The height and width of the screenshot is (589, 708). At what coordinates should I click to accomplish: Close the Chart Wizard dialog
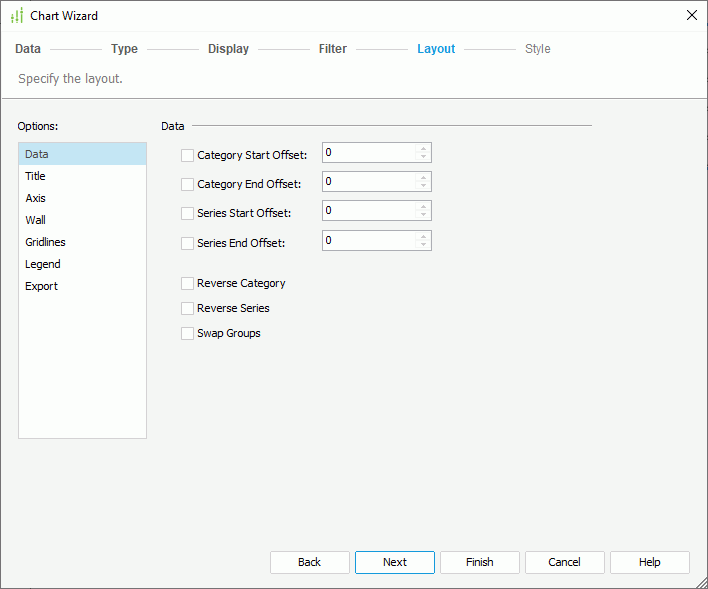pyautogui.click(x=691, y=15)
